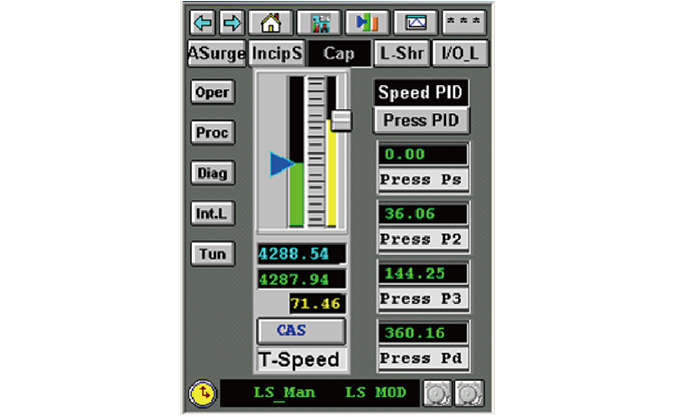The height and width of the screenshot is (417, 677).
Task: Click the 4288.54 setpoint value field
Action: (x=301, y=254)
